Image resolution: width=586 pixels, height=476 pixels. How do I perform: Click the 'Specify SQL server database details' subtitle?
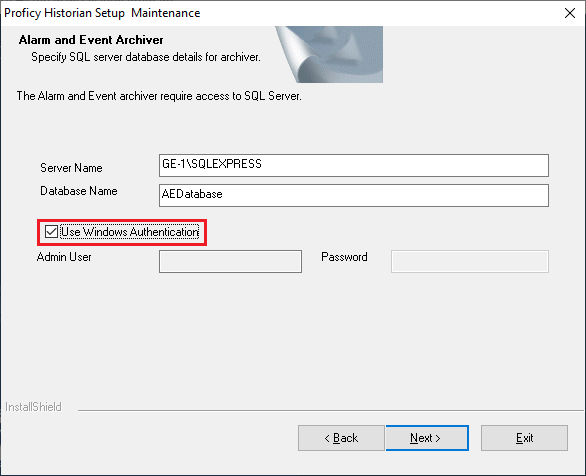click(146, 57)
